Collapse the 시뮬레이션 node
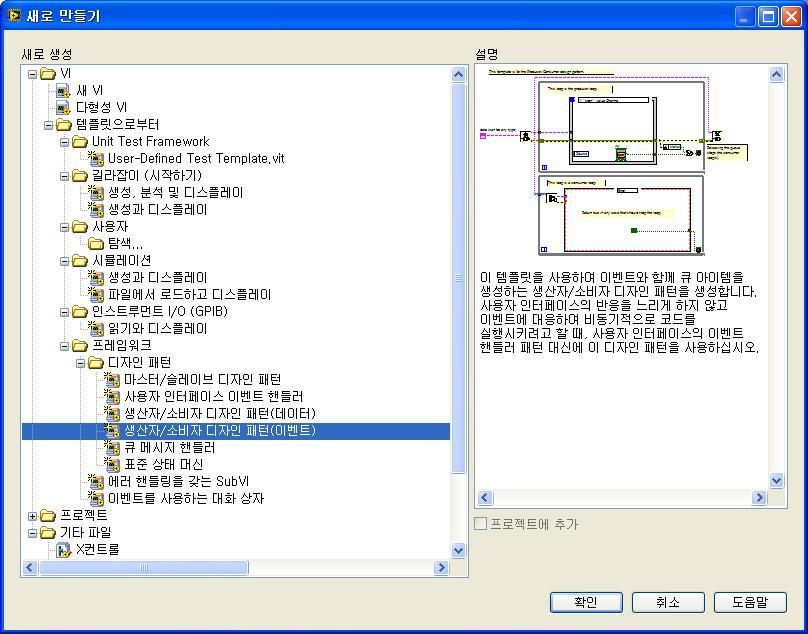This screenshot has width=808, height=634. tap(64, 261)
